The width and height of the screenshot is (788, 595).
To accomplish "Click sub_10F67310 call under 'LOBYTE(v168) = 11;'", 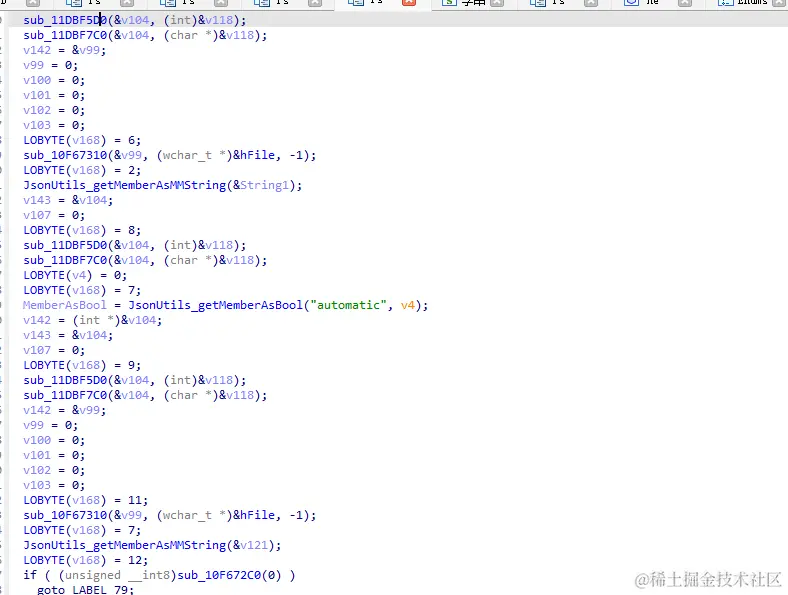I will coord(65,515).
